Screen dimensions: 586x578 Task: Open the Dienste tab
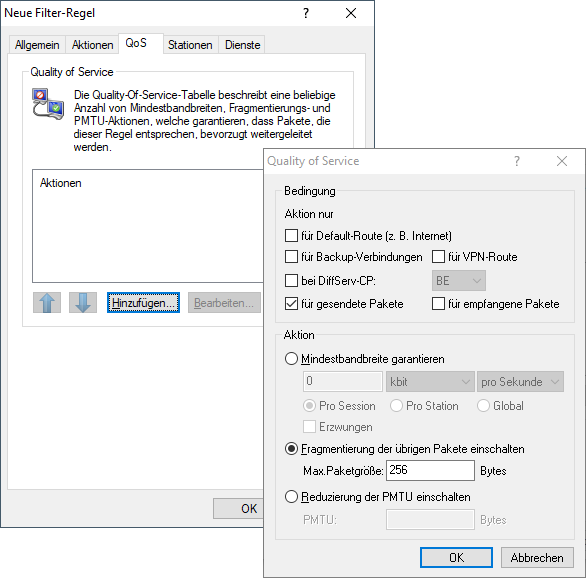click(242, 45)
